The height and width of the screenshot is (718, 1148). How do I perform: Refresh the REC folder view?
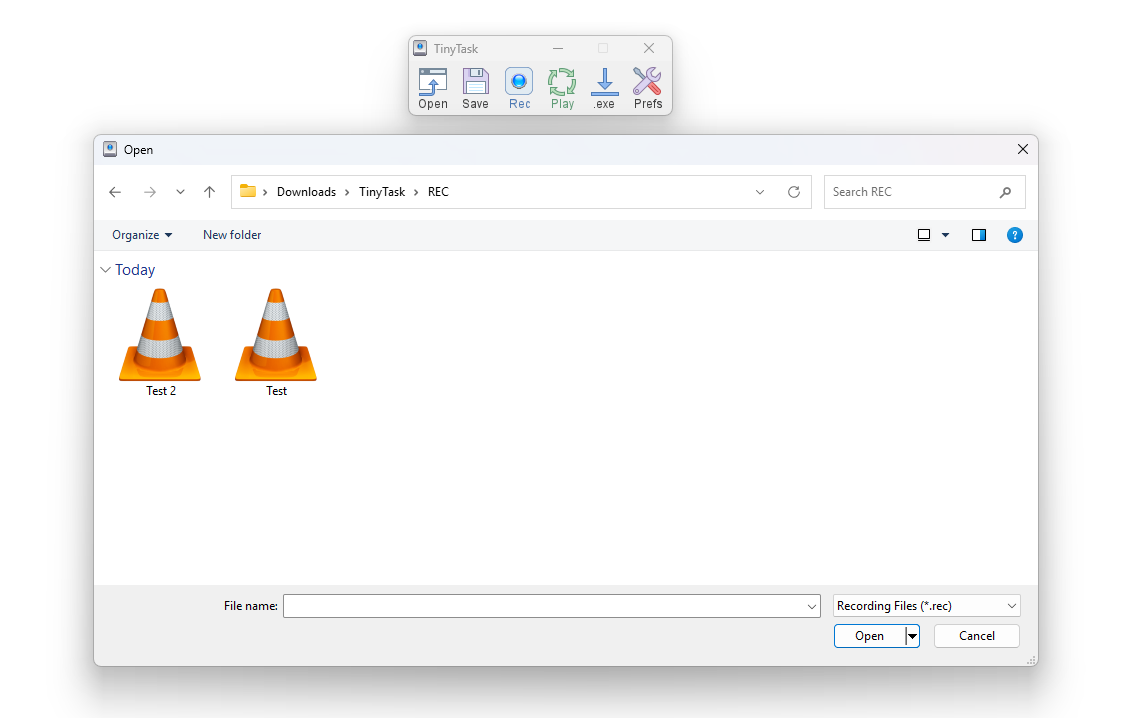(794, 192)
